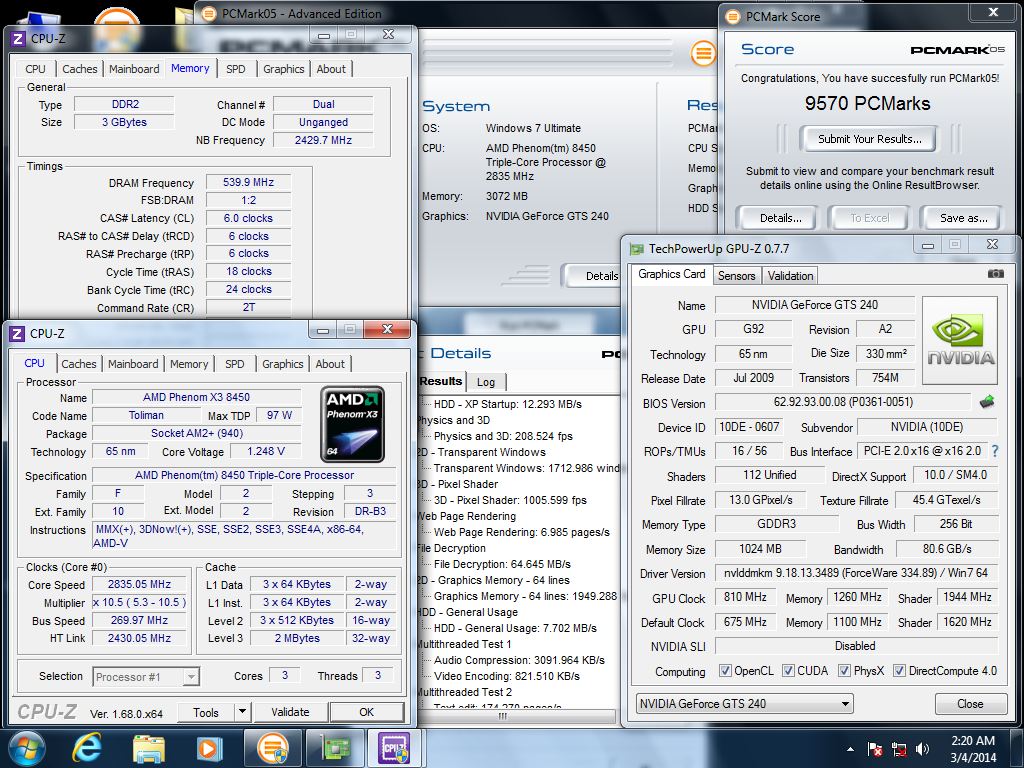Switch to PCMark05 taskbar button
Viewport: 1024px width, 768px height.
pyautogui.click(x=273, y=748)
